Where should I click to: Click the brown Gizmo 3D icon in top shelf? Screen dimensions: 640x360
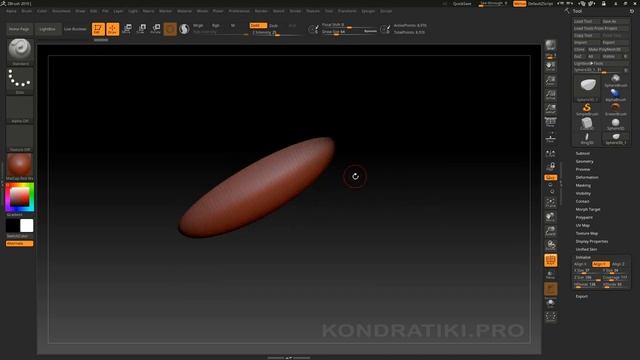tap(170, 29)
